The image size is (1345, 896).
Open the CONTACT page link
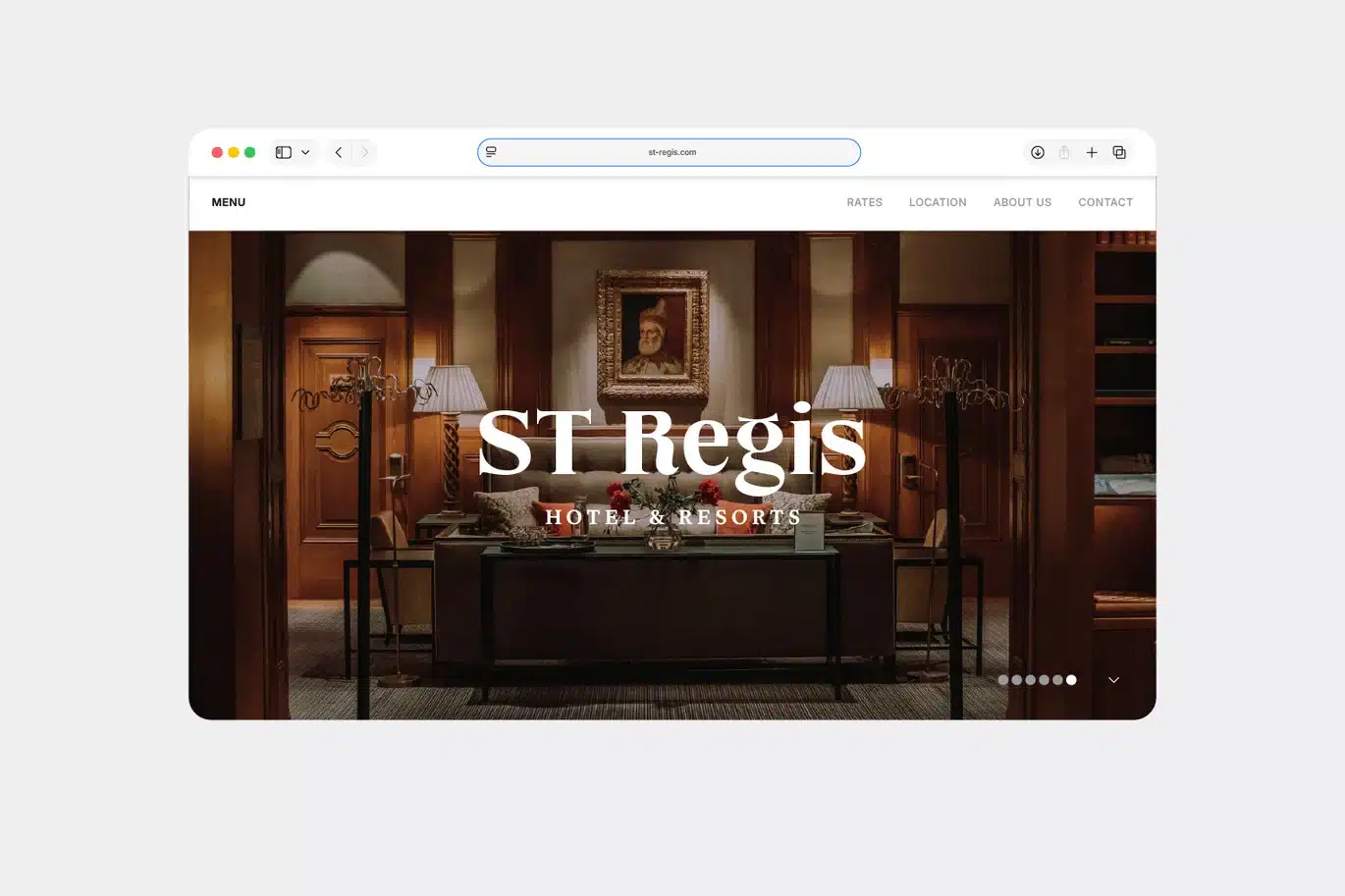(x=1105, y=202)
